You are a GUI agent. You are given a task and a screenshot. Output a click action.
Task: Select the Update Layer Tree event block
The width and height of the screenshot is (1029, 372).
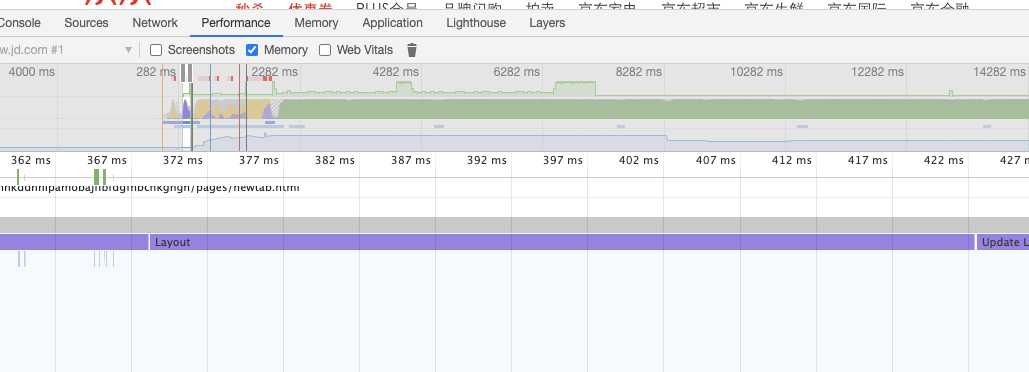click(x=1003, y=242)
